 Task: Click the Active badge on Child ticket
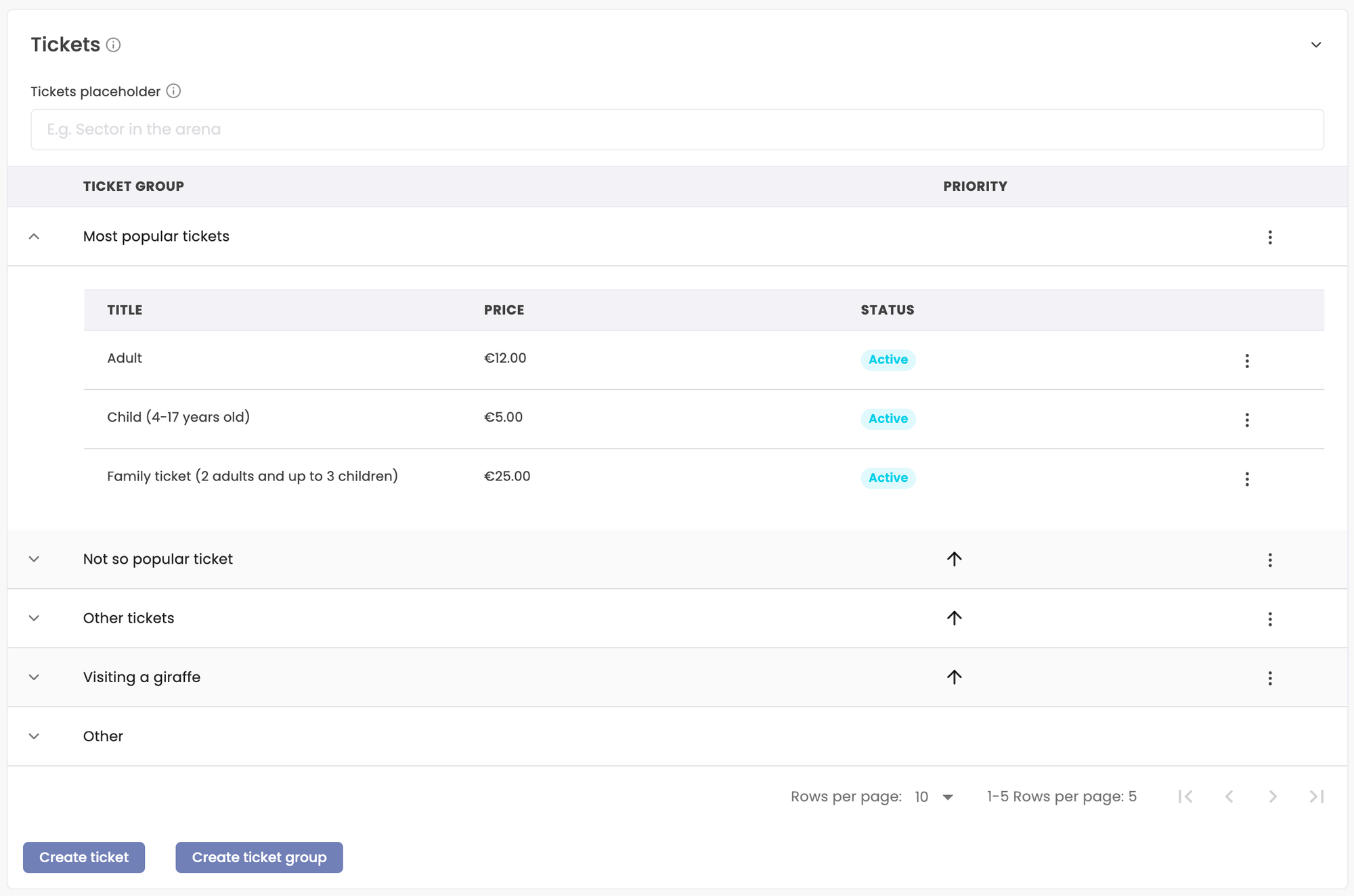(888, 419)
